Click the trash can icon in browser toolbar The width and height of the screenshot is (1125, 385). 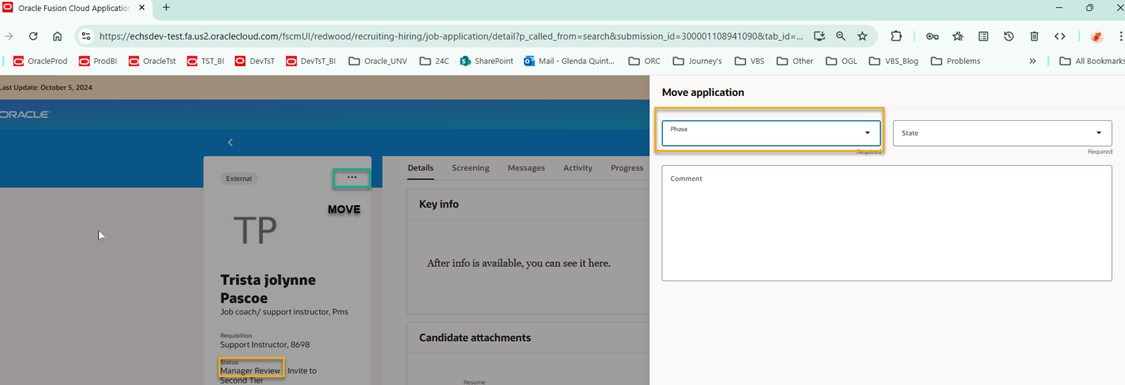1034,36
